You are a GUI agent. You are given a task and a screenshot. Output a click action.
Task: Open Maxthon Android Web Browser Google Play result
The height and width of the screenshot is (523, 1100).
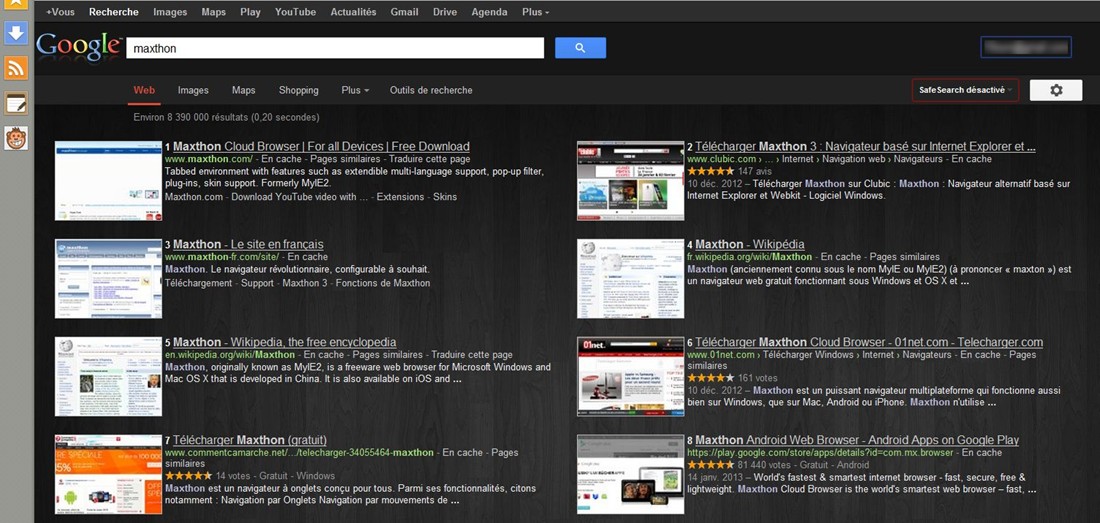(857, 440)
